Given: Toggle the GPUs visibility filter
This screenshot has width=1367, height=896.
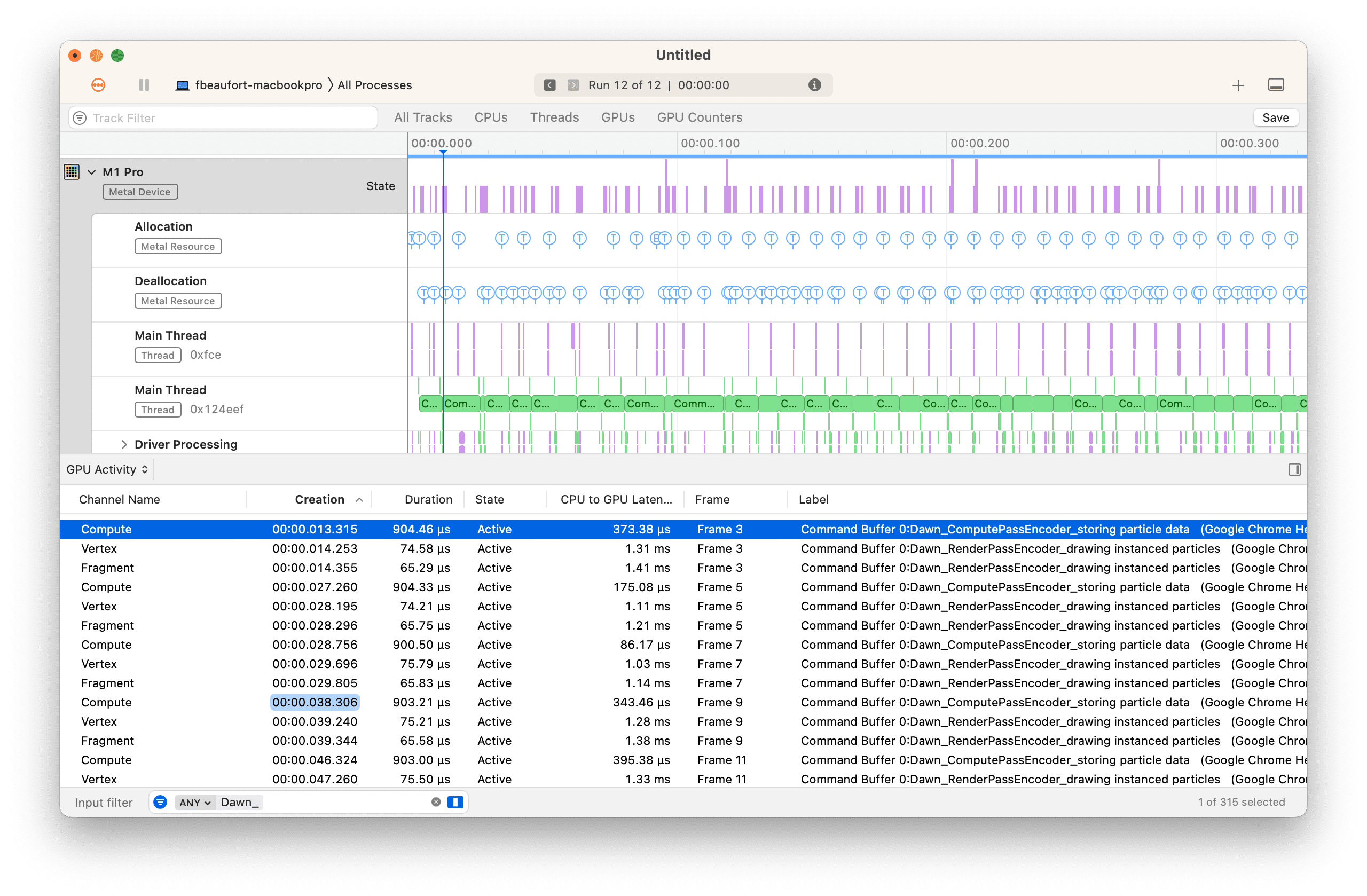Looking at the screenshot, I should click(x=617, y=117).
